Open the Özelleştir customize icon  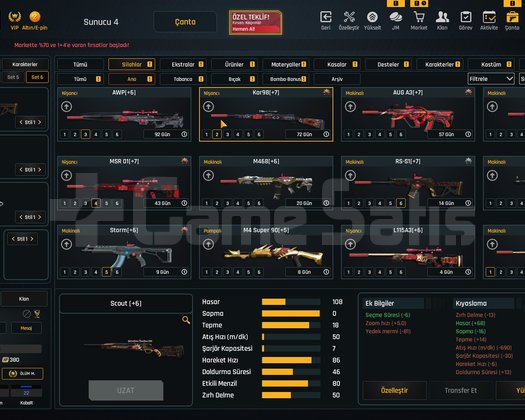pos(349,17)
